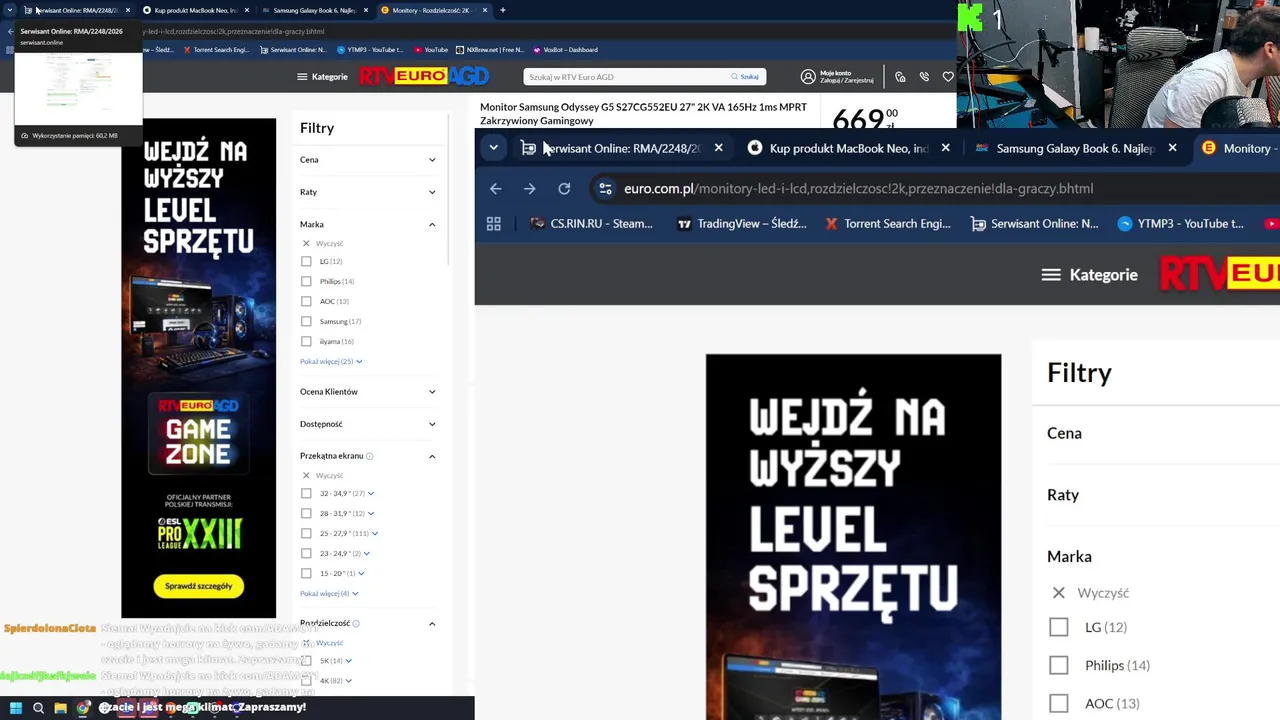Click forward arrow in magnified browser toolbar
This screenshot has width=1280, height=720.
[530, 188]
